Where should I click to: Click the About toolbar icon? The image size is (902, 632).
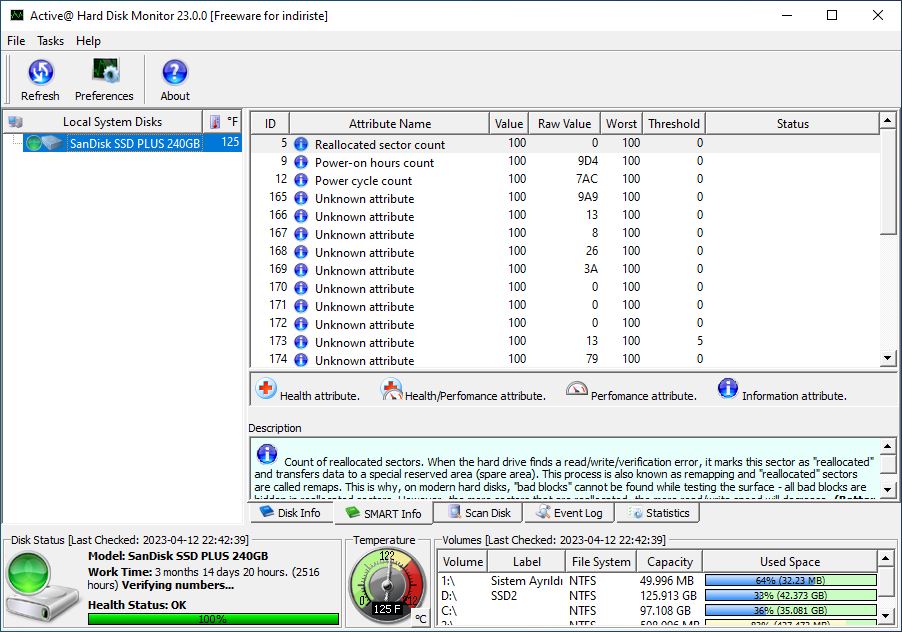click(x=175, y=72)
